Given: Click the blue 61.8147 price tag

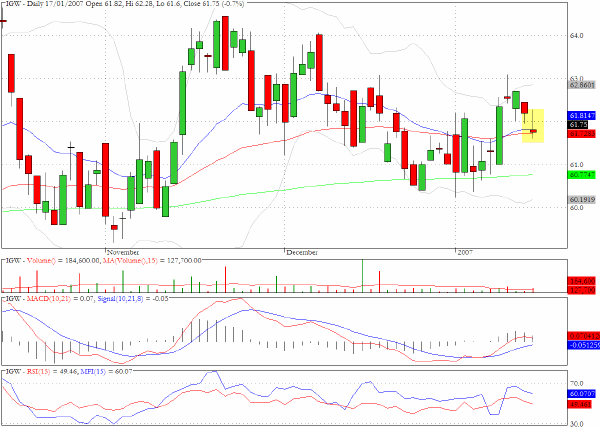Looking at the screenshot, I should [x=582, y=116].
